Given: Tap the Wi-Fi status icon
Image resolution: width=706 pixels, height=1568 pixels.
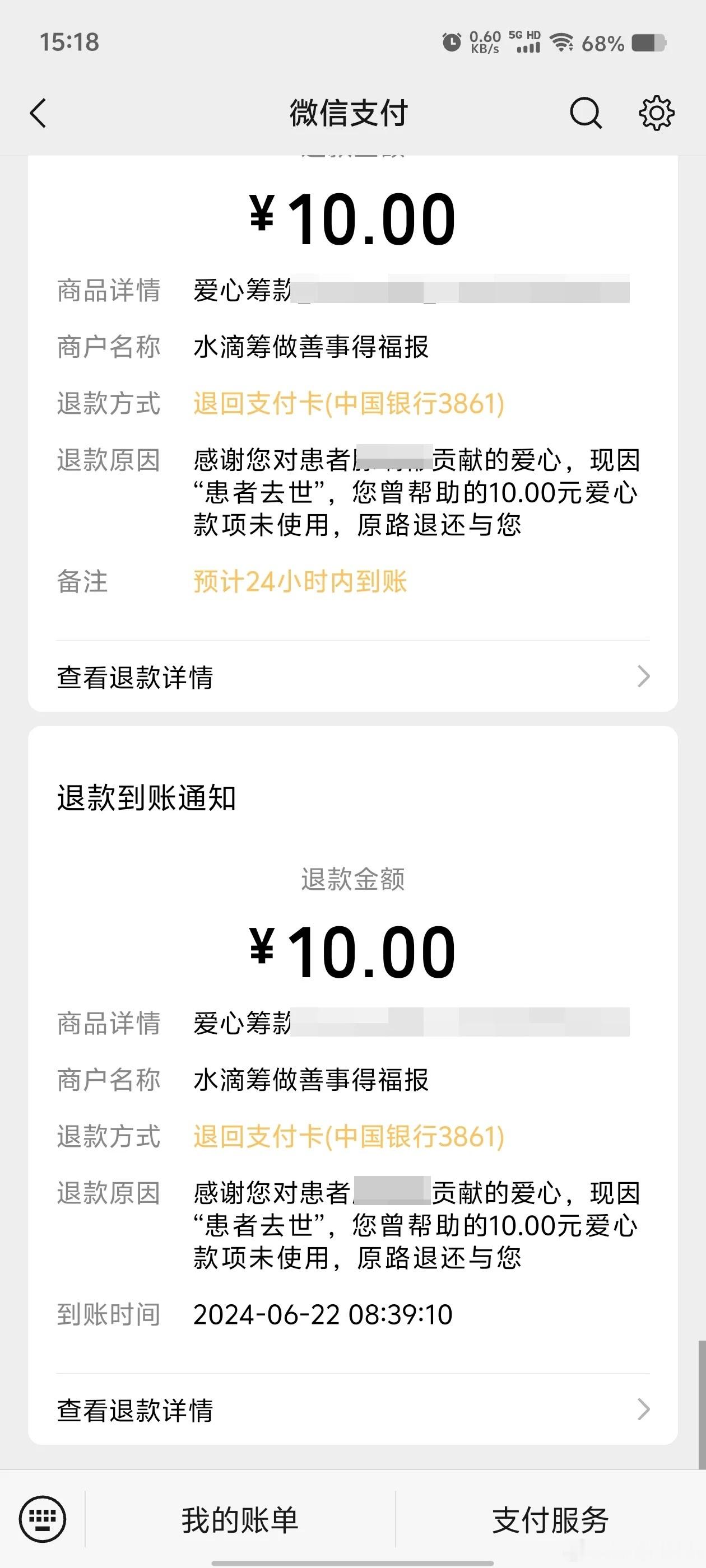Looking at the screenshot, I should (x=561, y=43).
